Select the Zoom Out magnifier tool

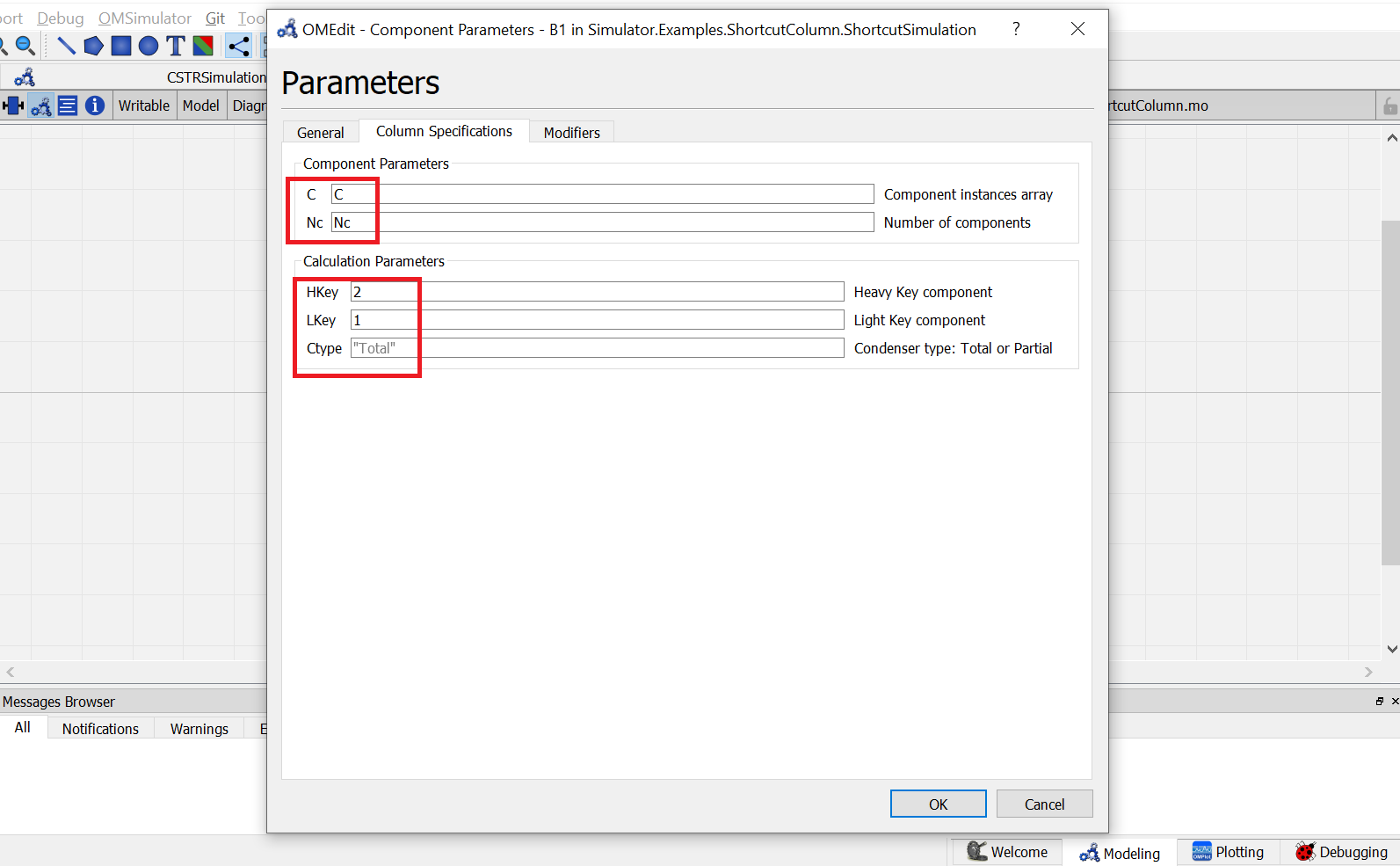tap(25, 46)
